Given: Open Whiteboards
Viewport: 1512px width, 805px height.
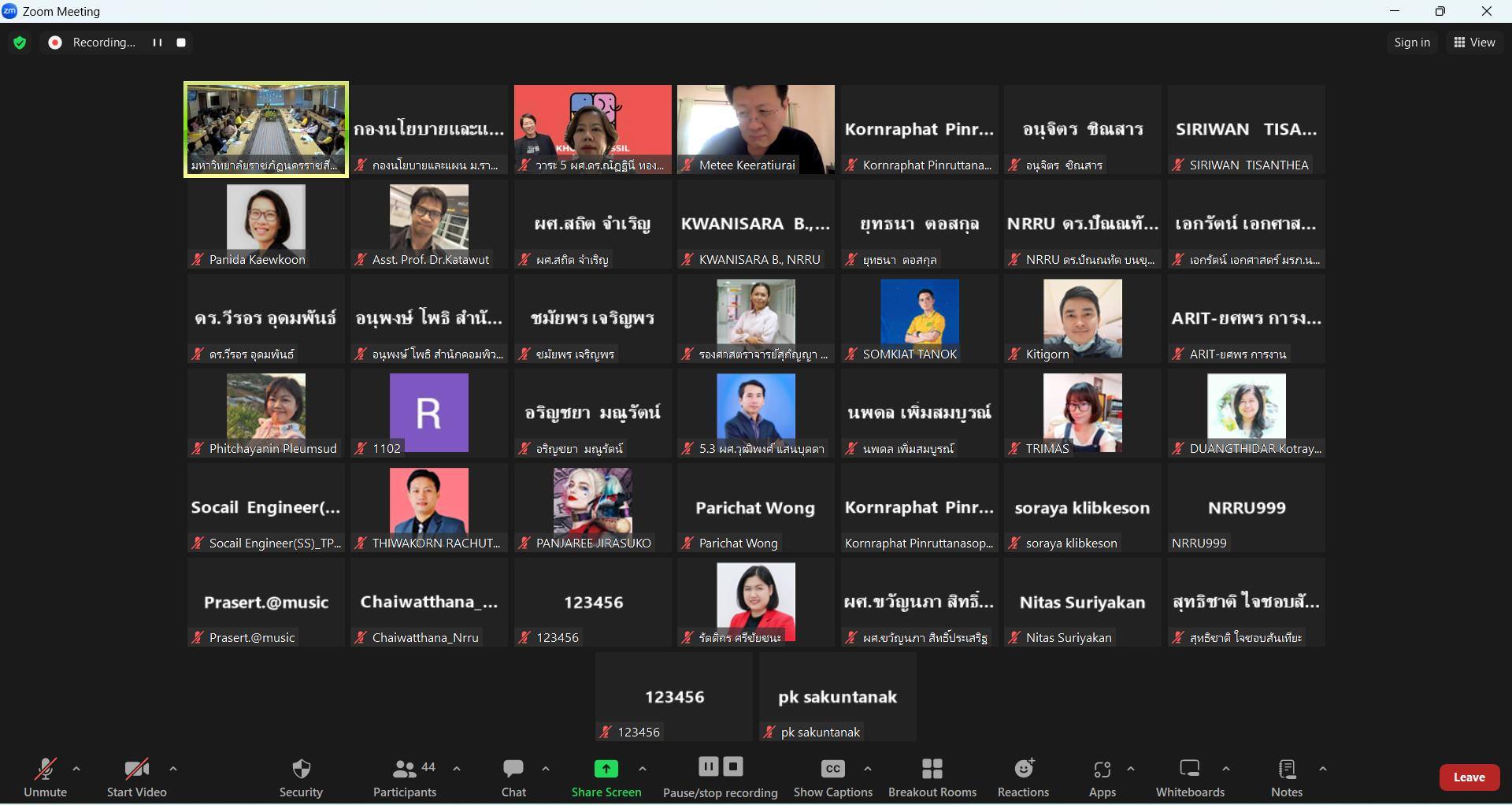Looking at the screenshot, I should (x=1190, y=777).
